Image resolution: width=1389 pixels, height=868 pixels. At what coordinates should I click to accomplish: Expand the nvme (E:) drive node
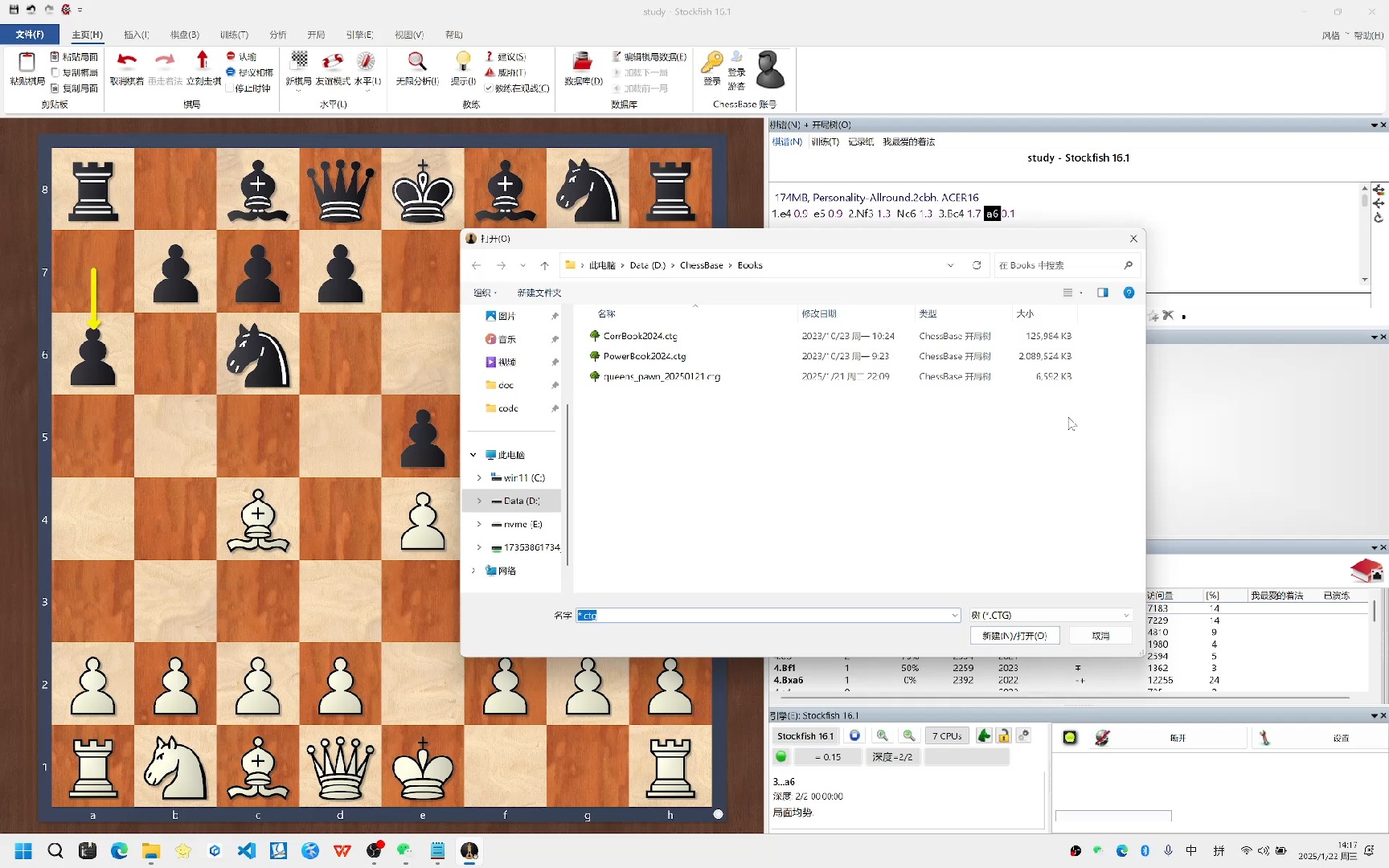(480, 524)
